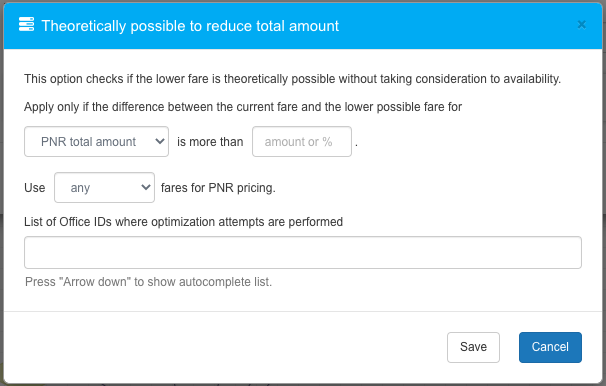606x386 pixels.
Task: Click the 'Arrow down' autocomplete hint text
Action: (148, 282)
